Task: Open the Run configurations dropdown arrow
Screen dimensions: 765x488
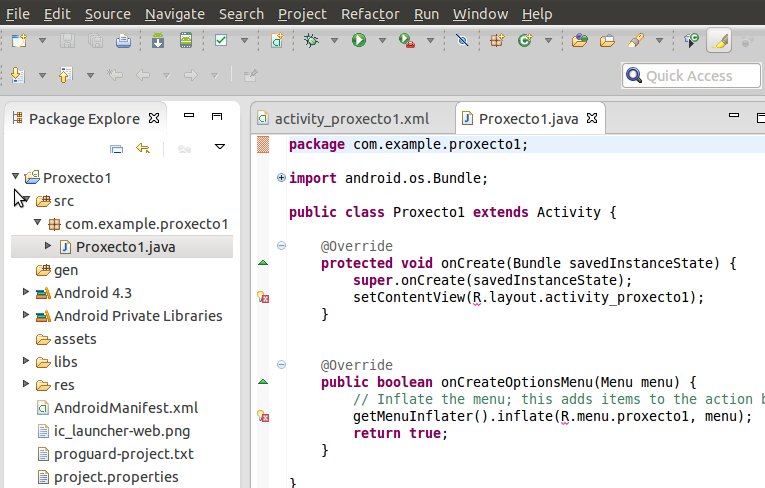Action: click(x=382, y=41)
